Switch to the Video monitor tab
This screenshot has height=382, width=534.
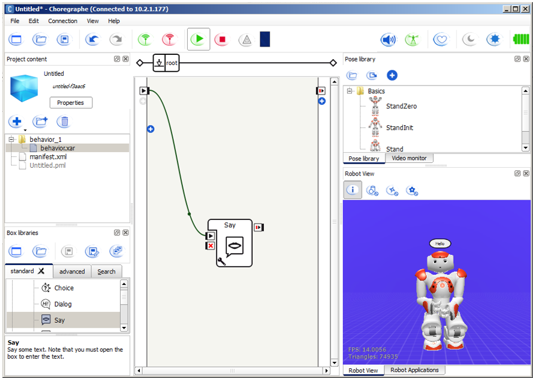coord(409,158)
